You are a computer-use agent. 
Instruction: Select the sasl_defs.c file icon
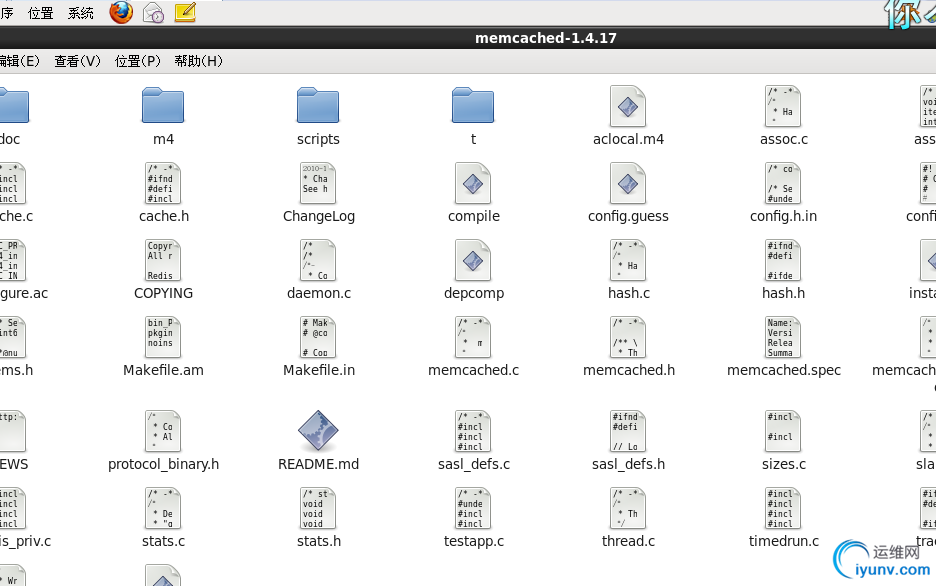[473, 431]
